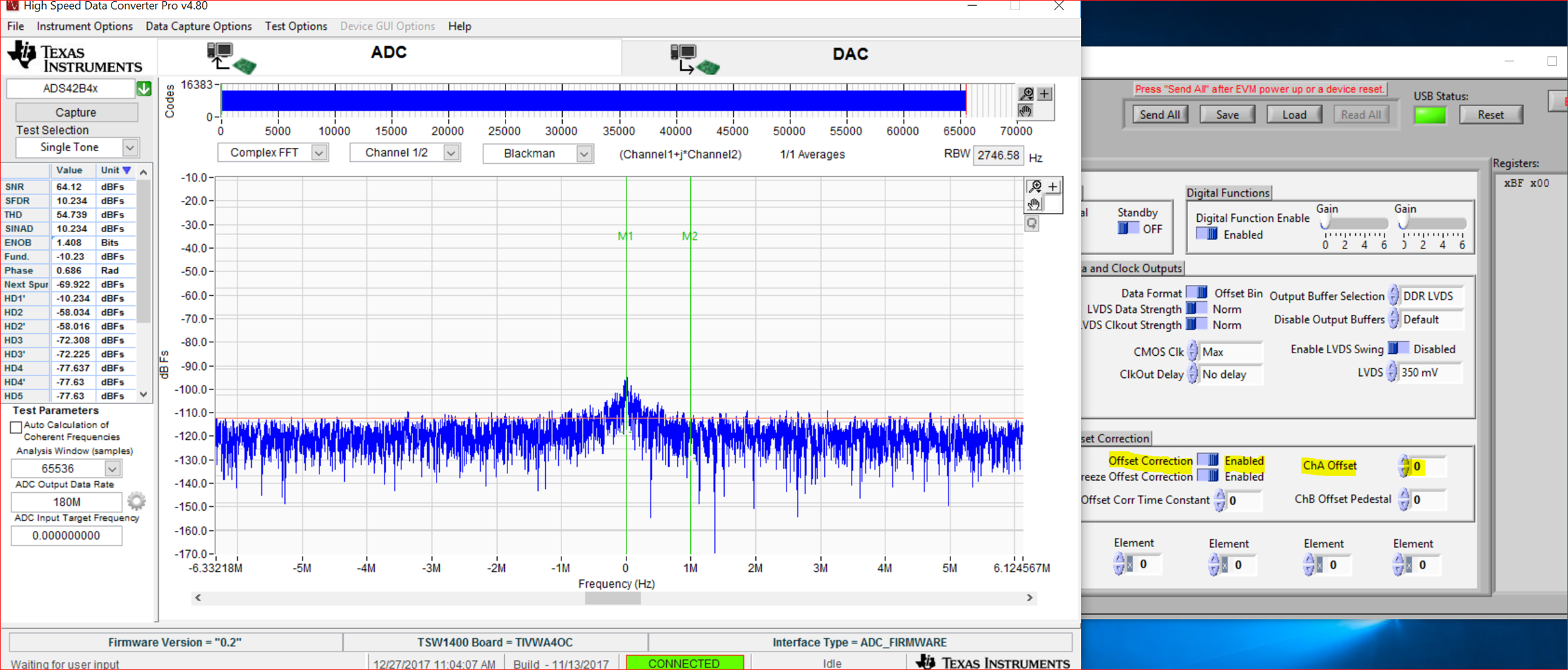This screenshot has height=670, width=1568.
Task: Click the Texas Instruments logo top-left
Action: 75,57
